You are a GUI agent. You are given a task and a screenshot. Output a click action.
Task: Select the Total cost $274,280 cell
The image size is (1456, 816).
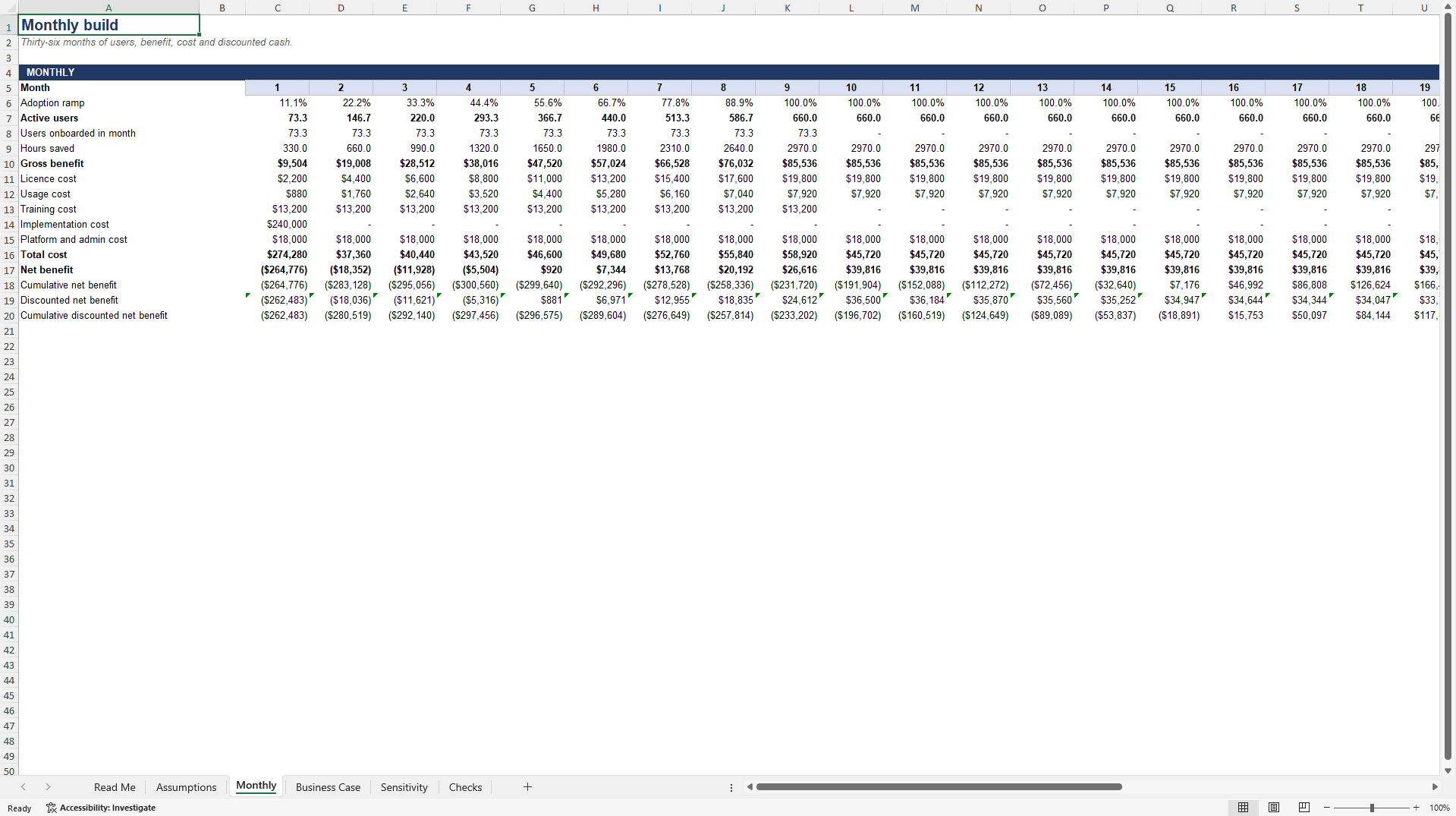(x=278, y=255)
